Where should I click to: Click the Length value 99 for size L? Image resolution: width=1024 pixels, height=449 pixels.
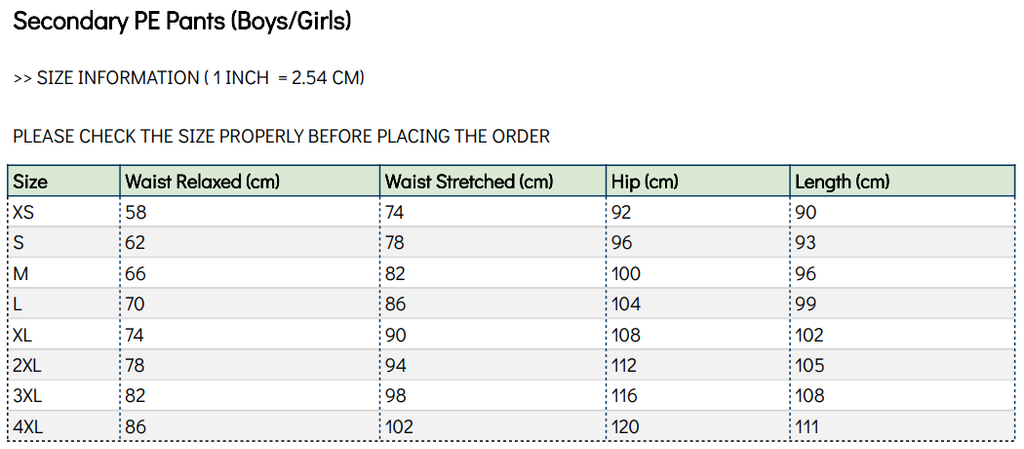pos(806,304)
